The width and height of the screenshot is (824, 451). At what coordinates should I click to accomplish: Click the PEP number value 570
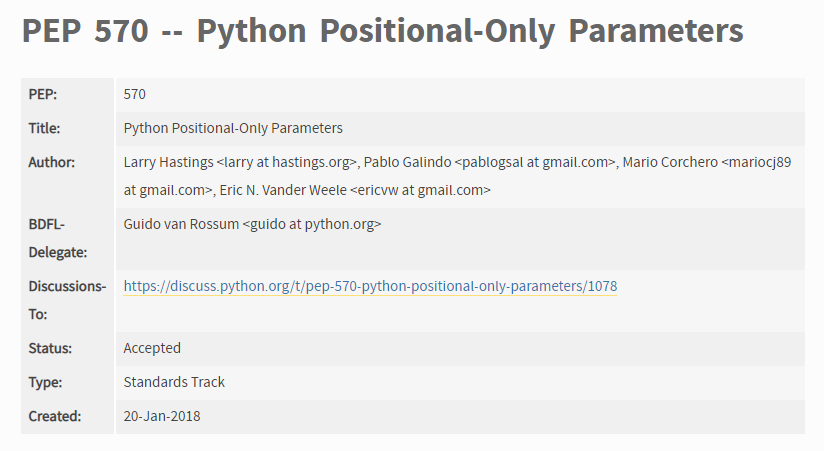pos(135,94)
